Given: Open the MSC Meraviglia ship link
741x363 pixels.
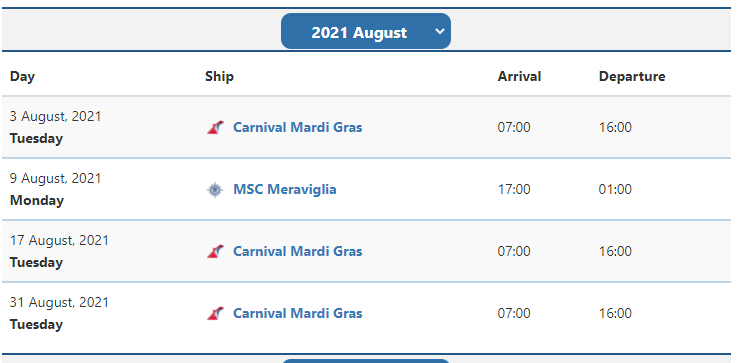Looking at the screenshot, I should click(285, 189).
